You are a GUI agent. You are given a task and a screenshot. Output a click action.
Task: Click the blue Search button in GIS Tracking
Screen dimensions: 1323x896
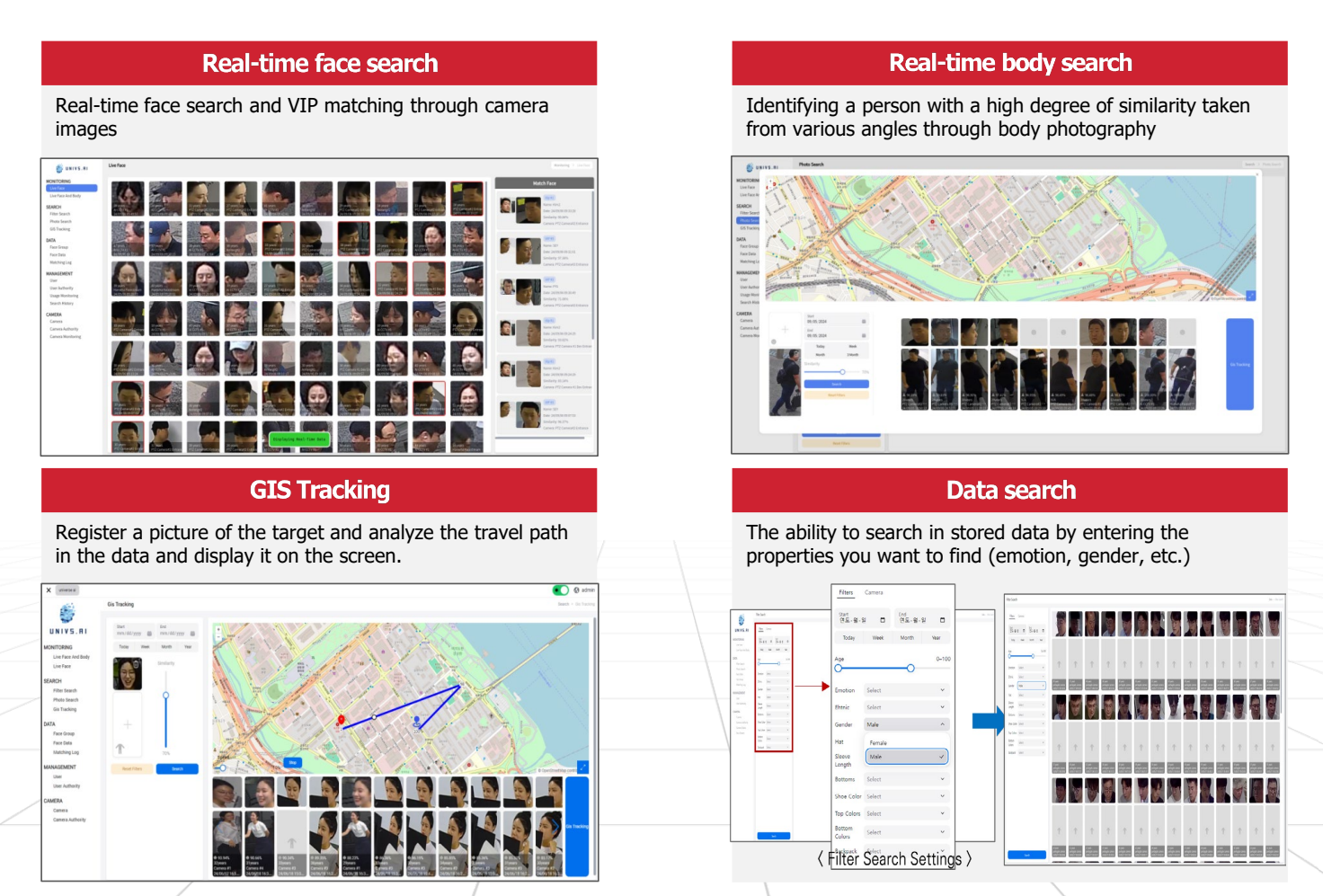177,769
